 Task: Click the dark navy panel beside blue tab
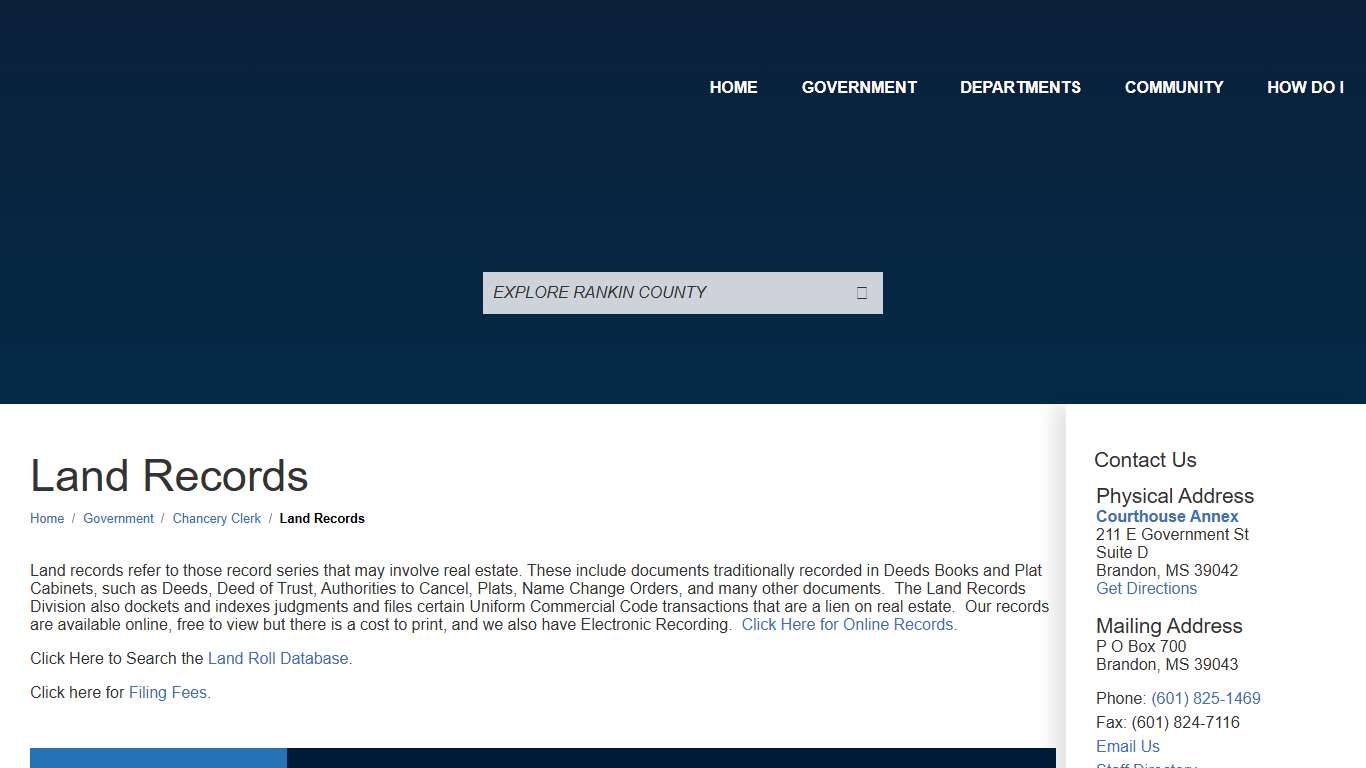point(670,758)
